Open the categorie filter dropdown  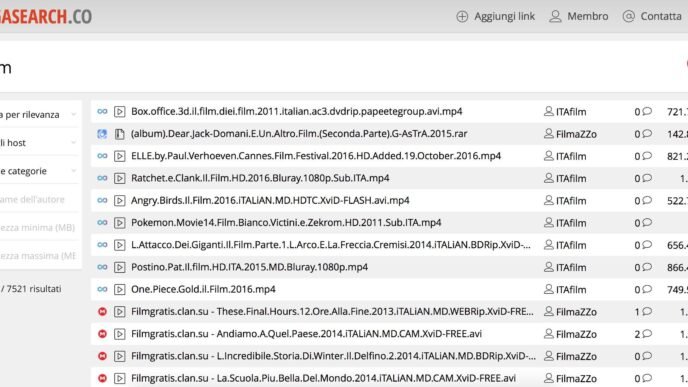pos(39,171)
